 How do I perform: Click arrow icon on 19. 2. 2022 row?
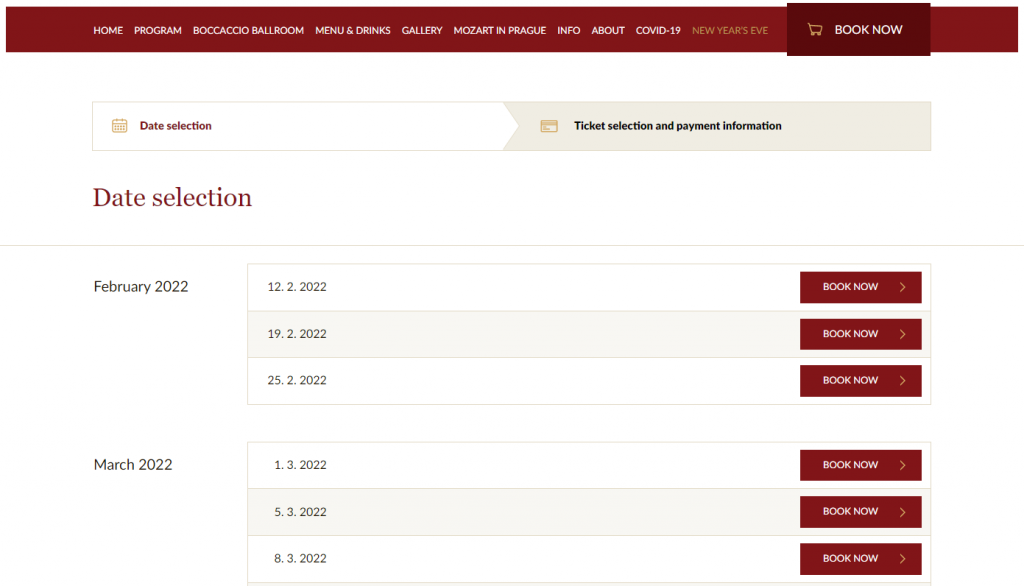click(x=903, y=334)
